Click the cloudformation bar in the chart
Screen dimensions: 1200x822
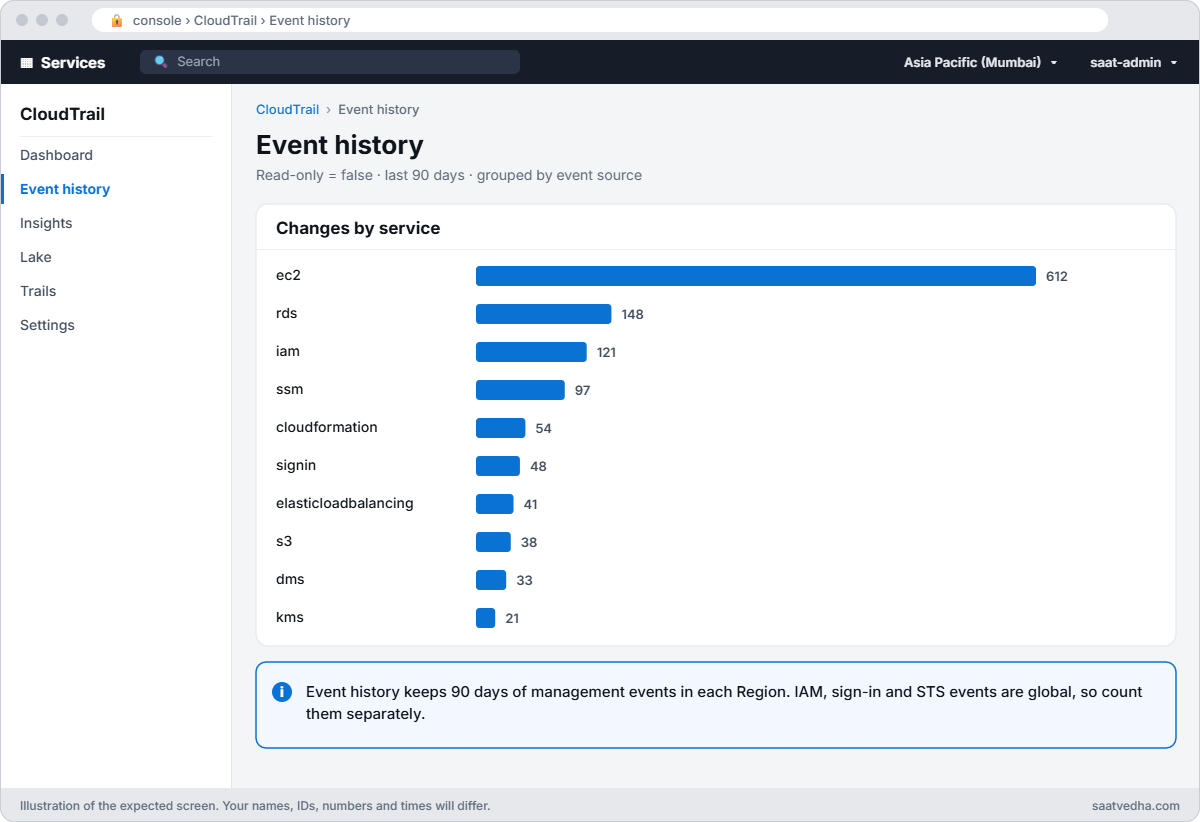(500, 428)
